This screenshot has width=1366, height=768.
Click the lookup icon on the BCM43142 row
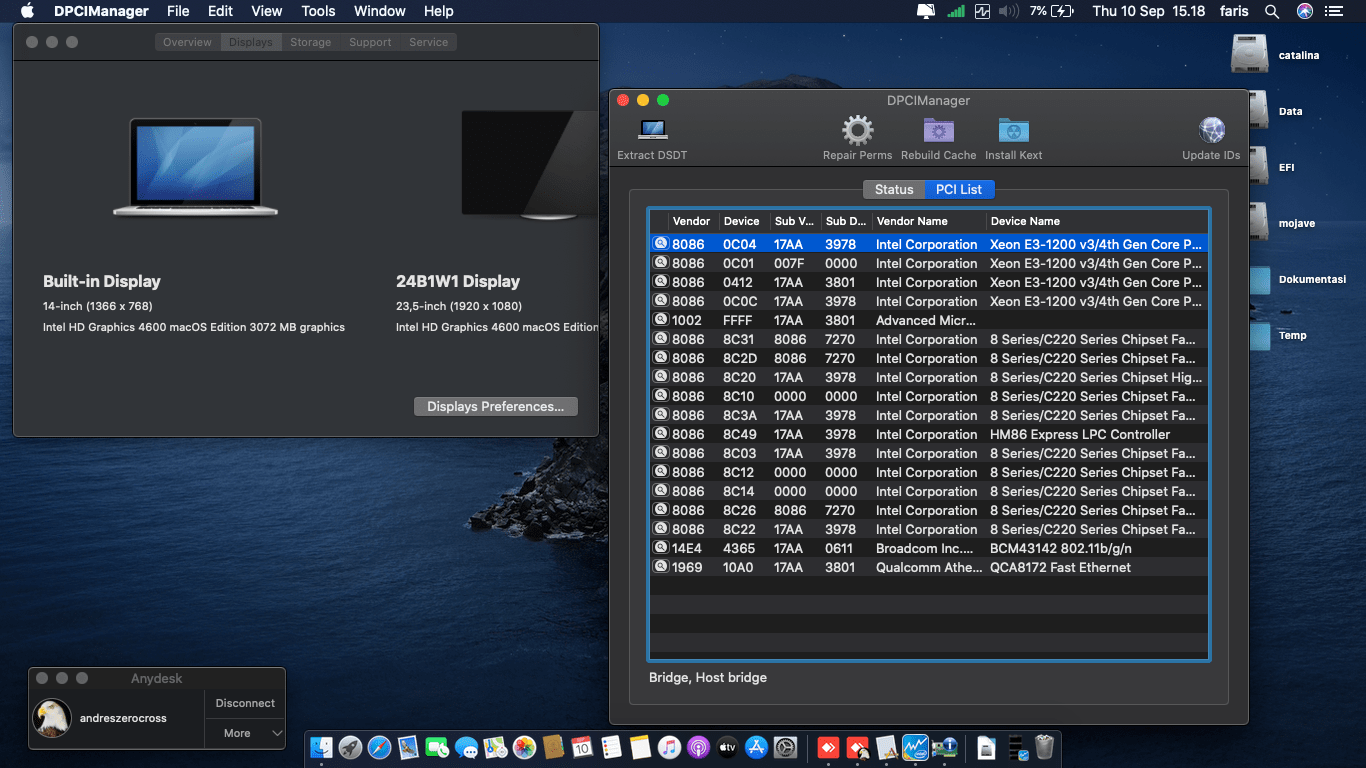660,548
